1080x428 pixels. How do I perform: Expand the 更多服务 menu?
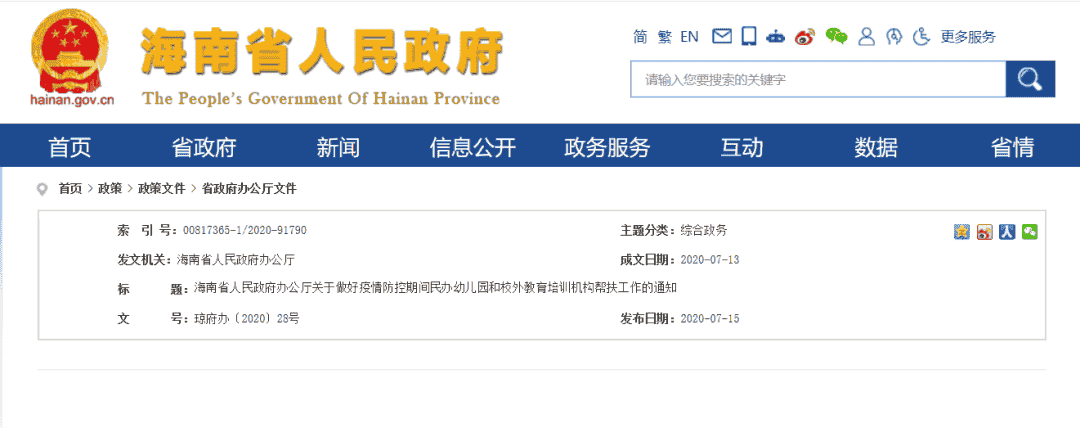[968, 37]
